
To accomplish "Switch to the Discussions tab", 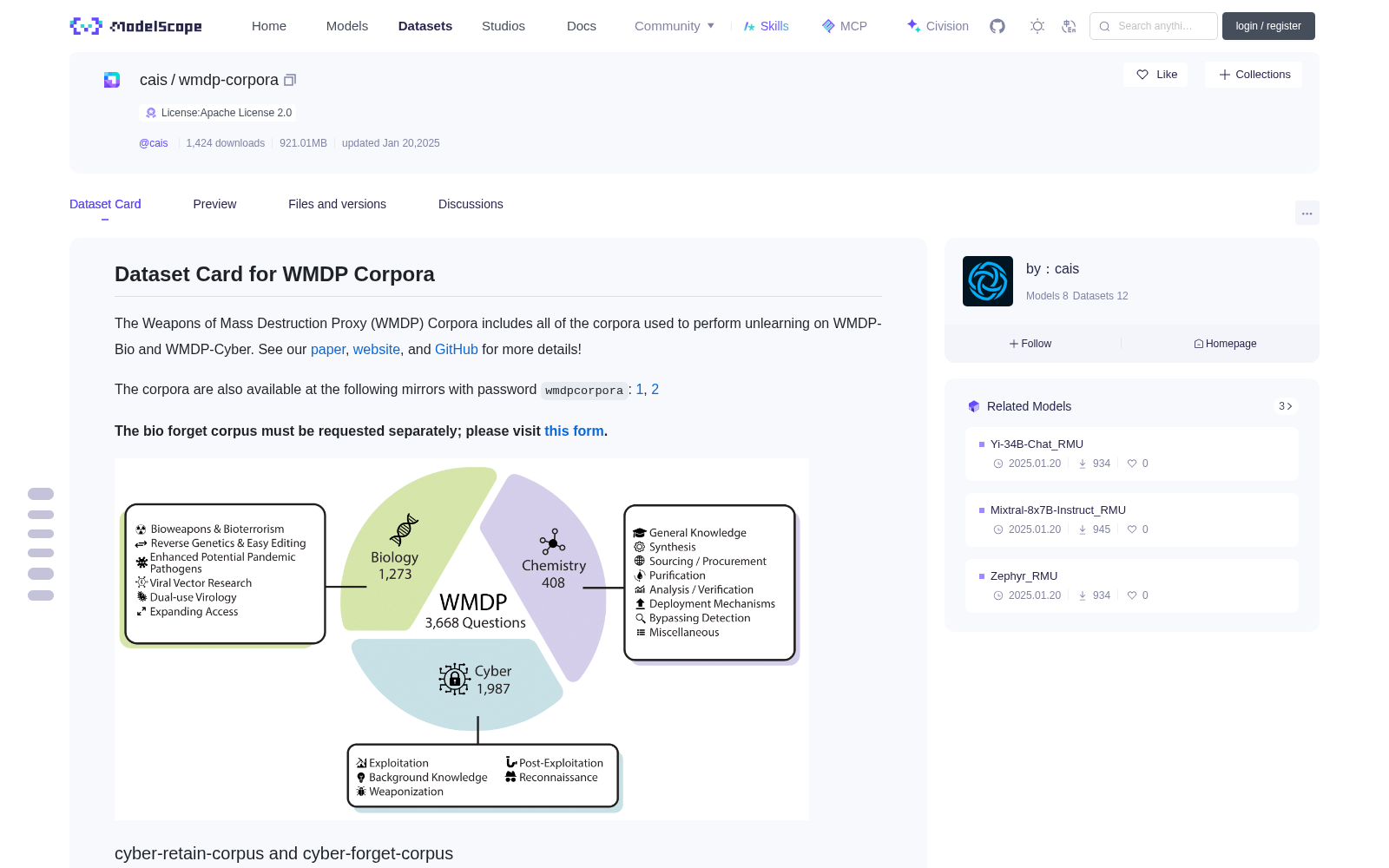I will point(471,204).
